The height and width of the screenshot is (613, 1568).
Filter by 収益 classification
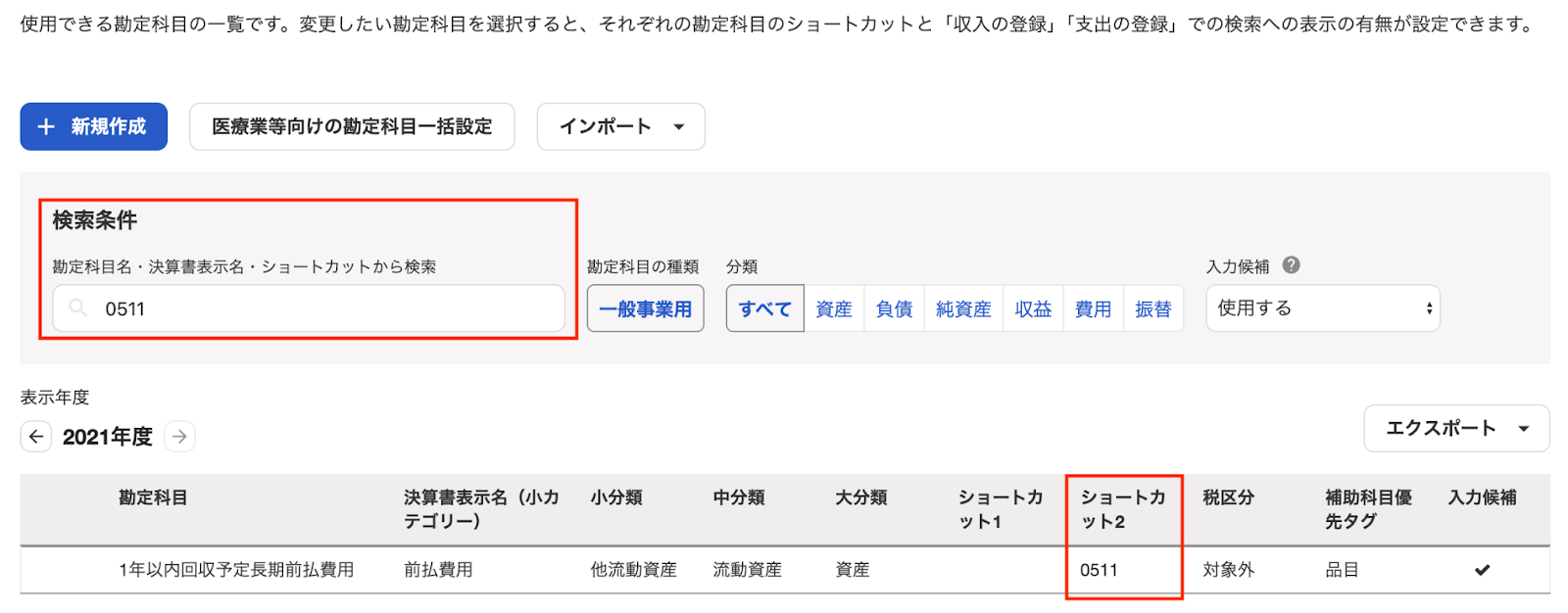click(x=1033, y=308)
